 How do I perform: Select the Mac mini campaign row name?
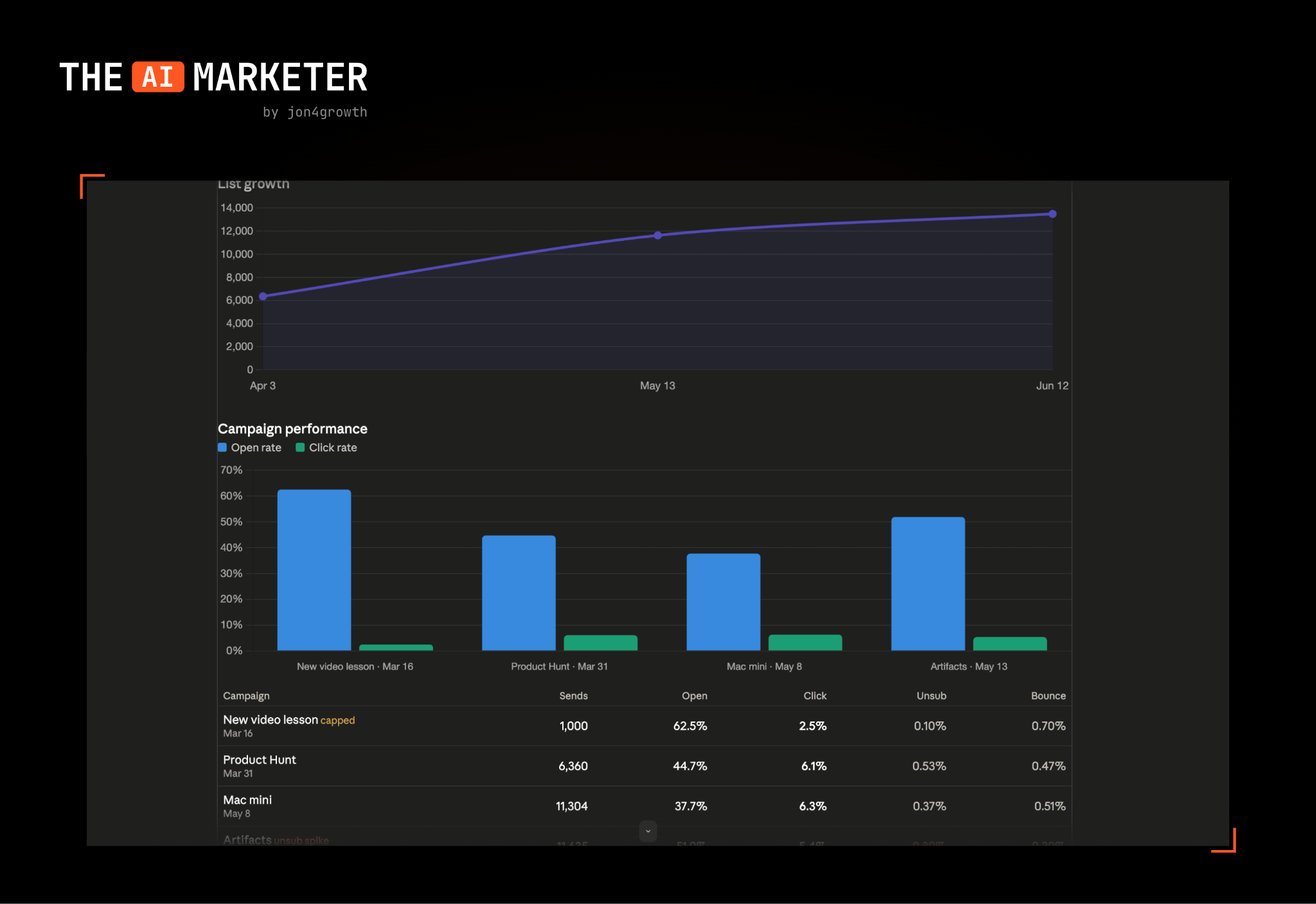click(247, 800)
